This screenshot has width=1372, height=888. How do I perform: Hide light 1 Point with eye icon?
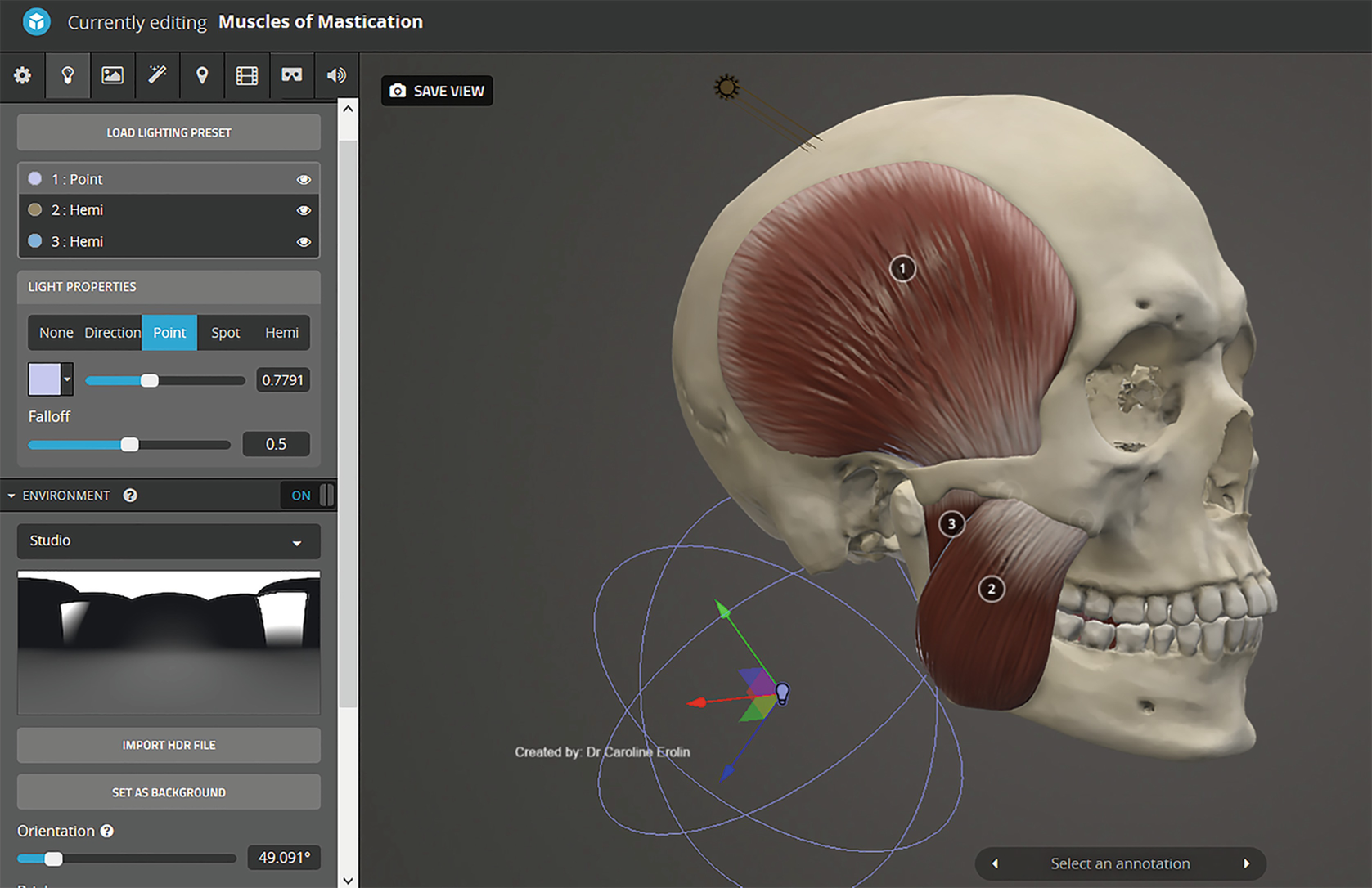[x=304, y=179]
